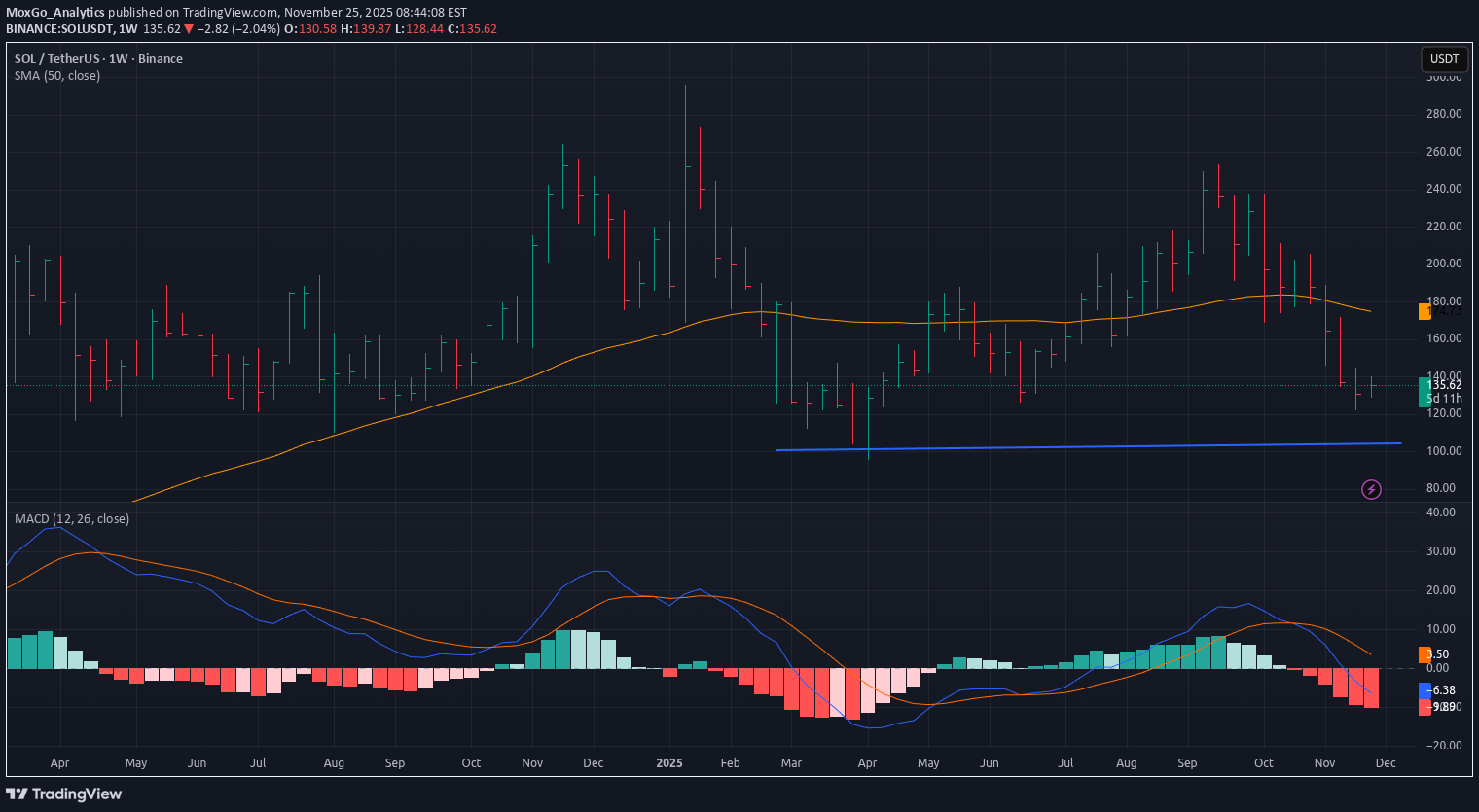
Task: Click the purple lightning bolt icon
Action: [x=1371, y=489]
